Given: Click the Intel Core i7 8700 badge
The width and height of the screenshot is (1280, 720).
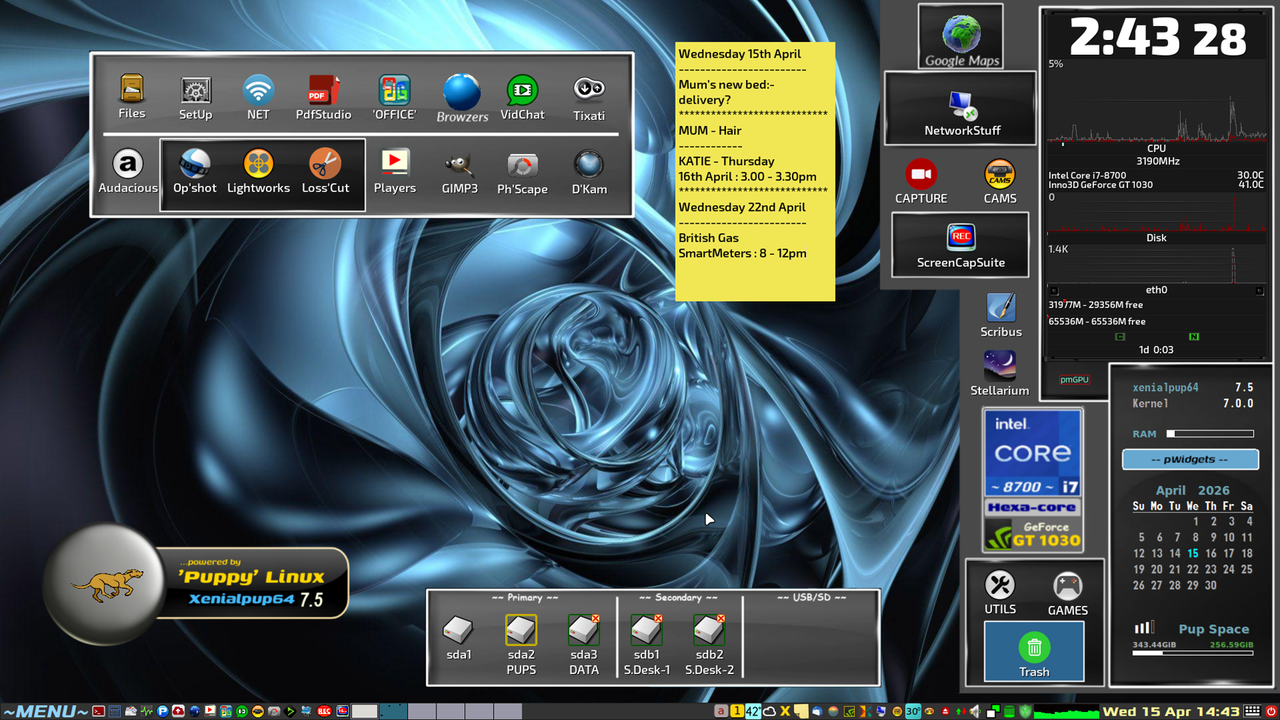Looking at the screenshot, I should (1033, 453).
